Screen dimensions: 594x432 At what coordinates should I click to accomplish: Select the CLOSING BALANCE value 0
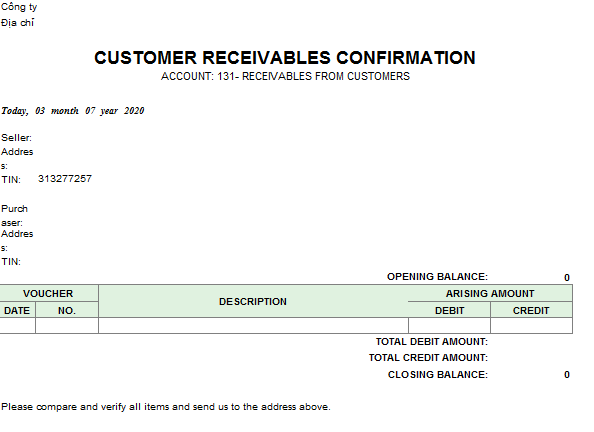(x=567, y=374)
